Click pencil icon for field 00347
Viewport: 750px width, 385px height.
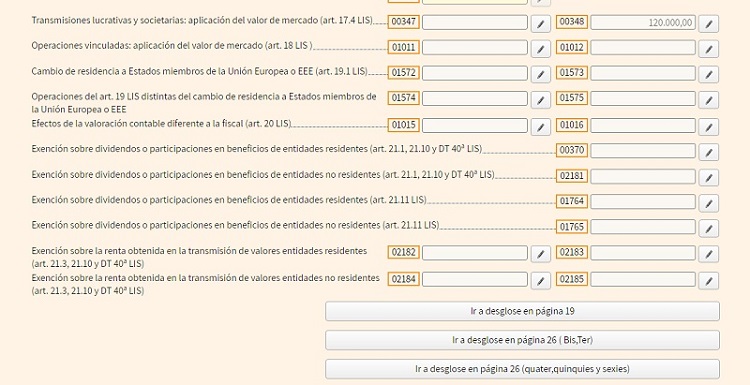[540, 23]
